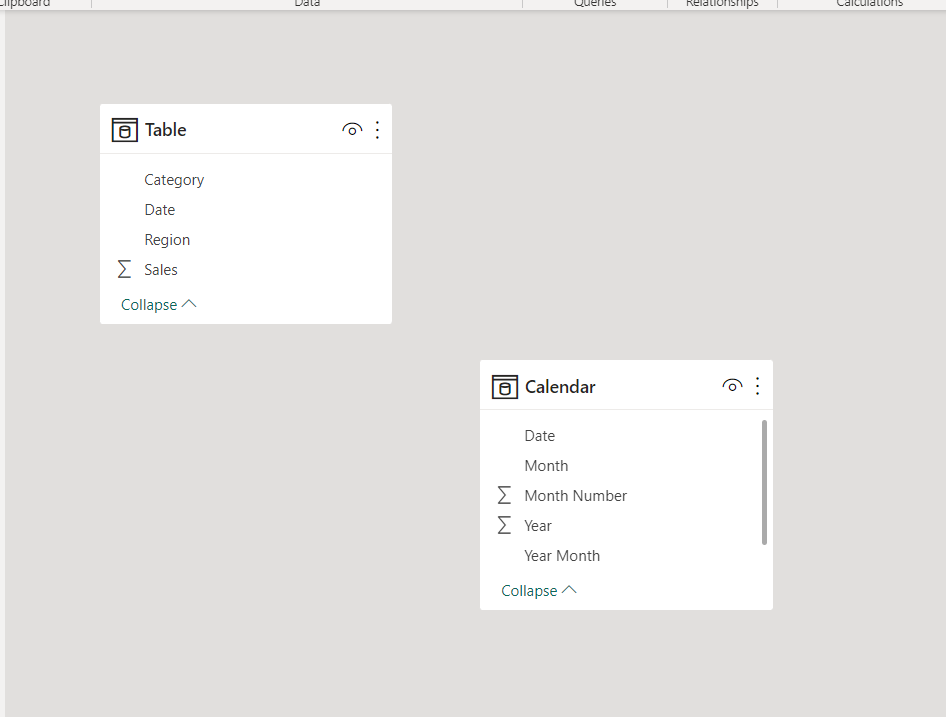Open more options menu for Table

(x=378, y=130)
